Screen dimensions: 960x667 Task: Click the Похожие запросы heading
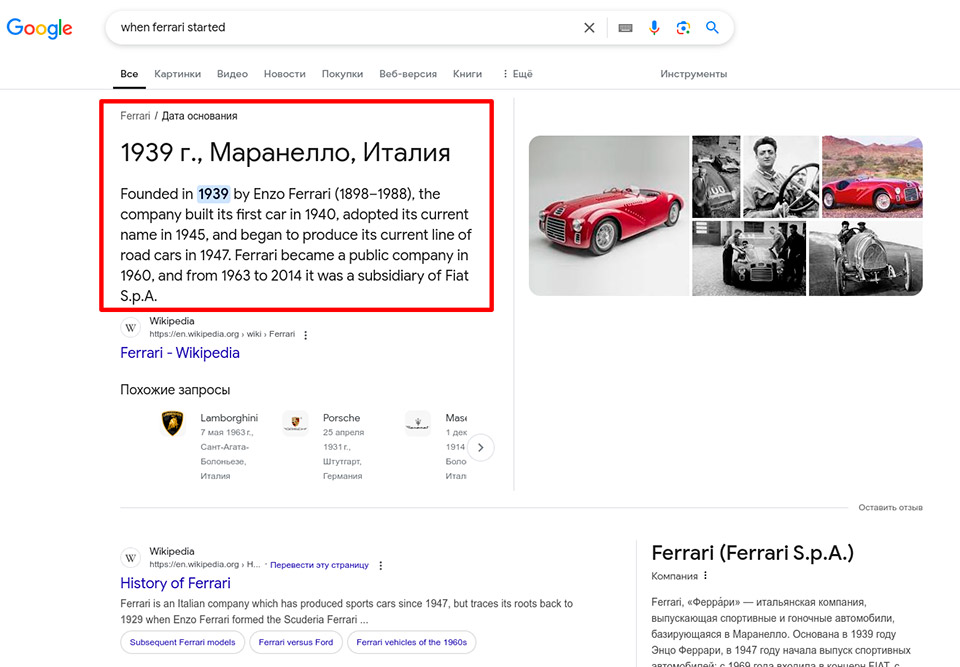pos(175,390)
